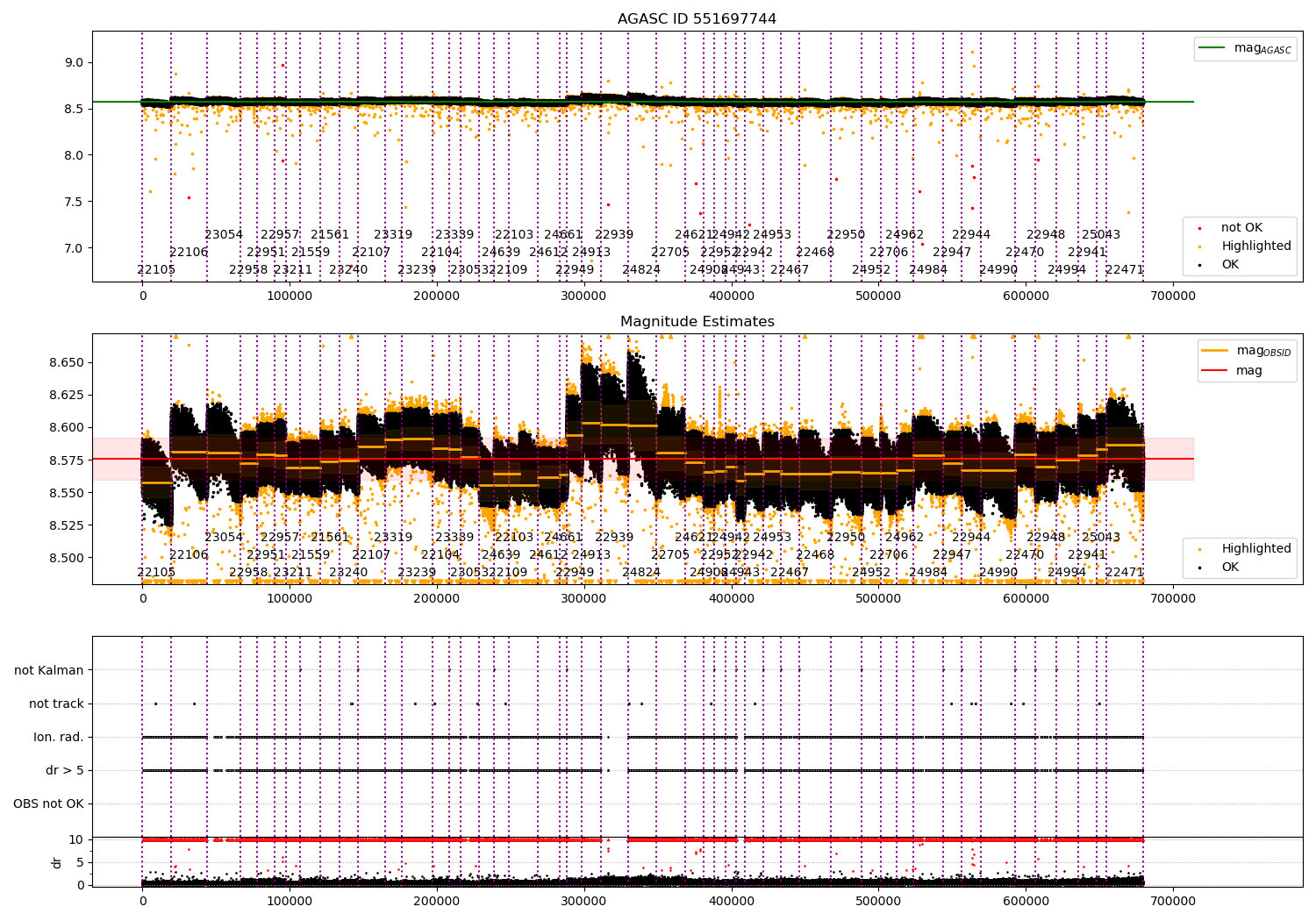The image size is (1316, 921).
Task: Click the Magnitude Estimates panel title
Action: (697, 322)
